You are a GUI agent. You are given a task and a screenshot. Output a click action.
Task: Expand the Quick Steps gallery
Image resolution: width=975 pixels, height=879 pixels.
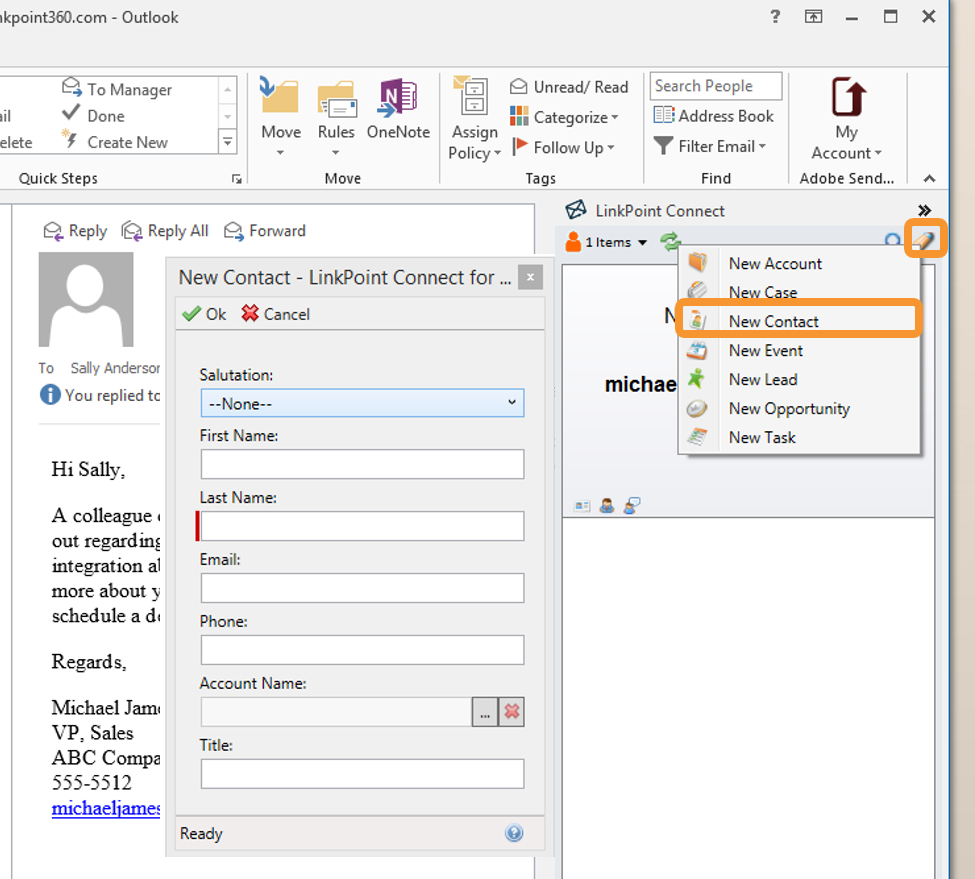(x=228, y=142)
